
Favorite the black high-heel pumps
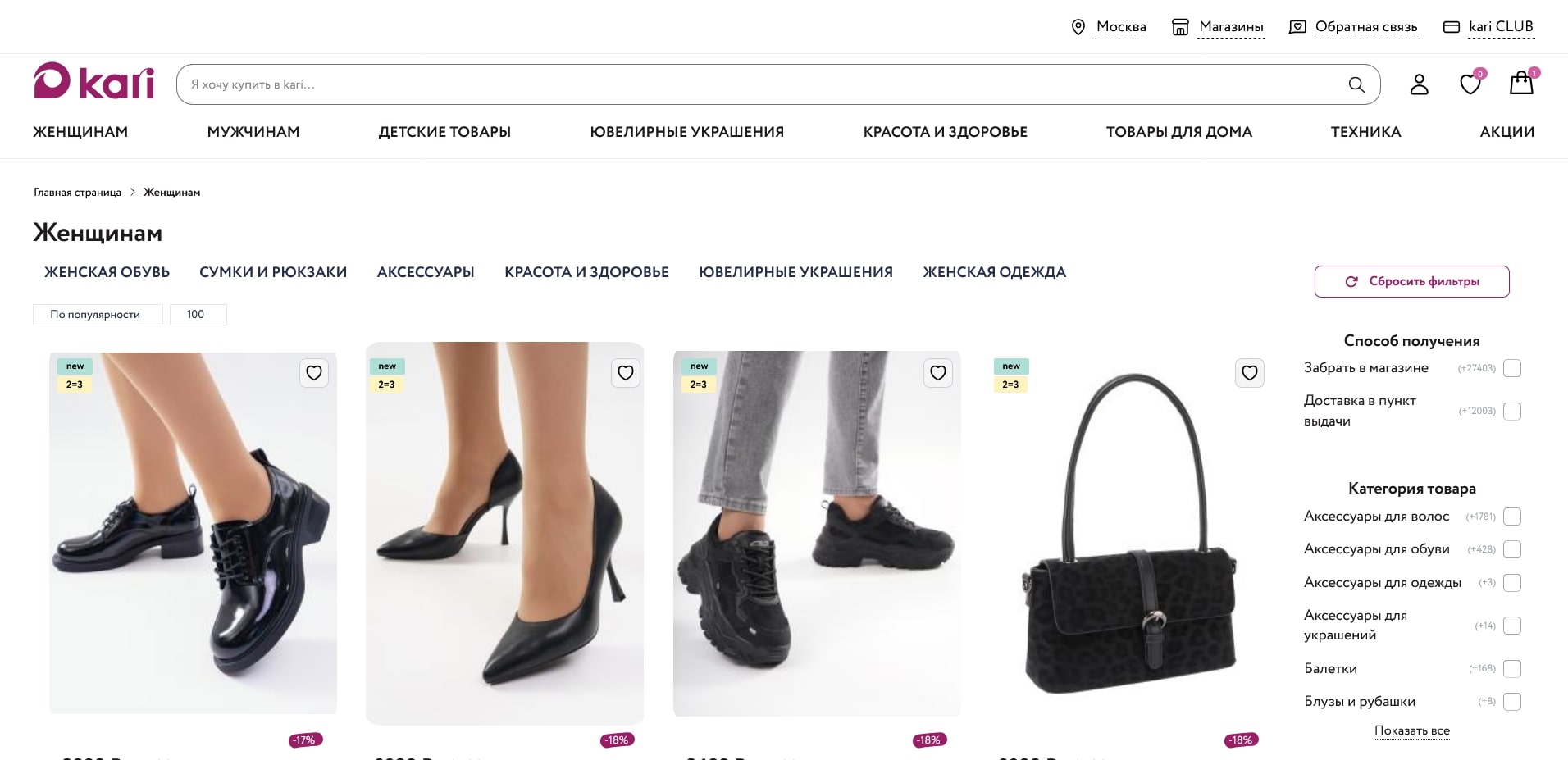point(626,373)
